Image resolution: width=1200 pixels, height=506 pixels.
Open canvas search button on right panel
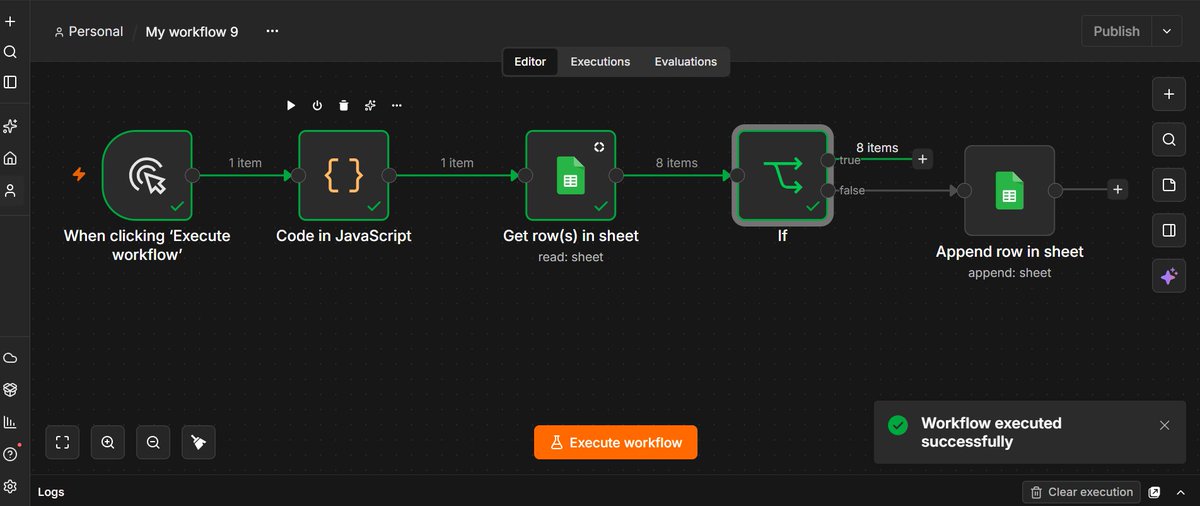tap(1168, 140)
